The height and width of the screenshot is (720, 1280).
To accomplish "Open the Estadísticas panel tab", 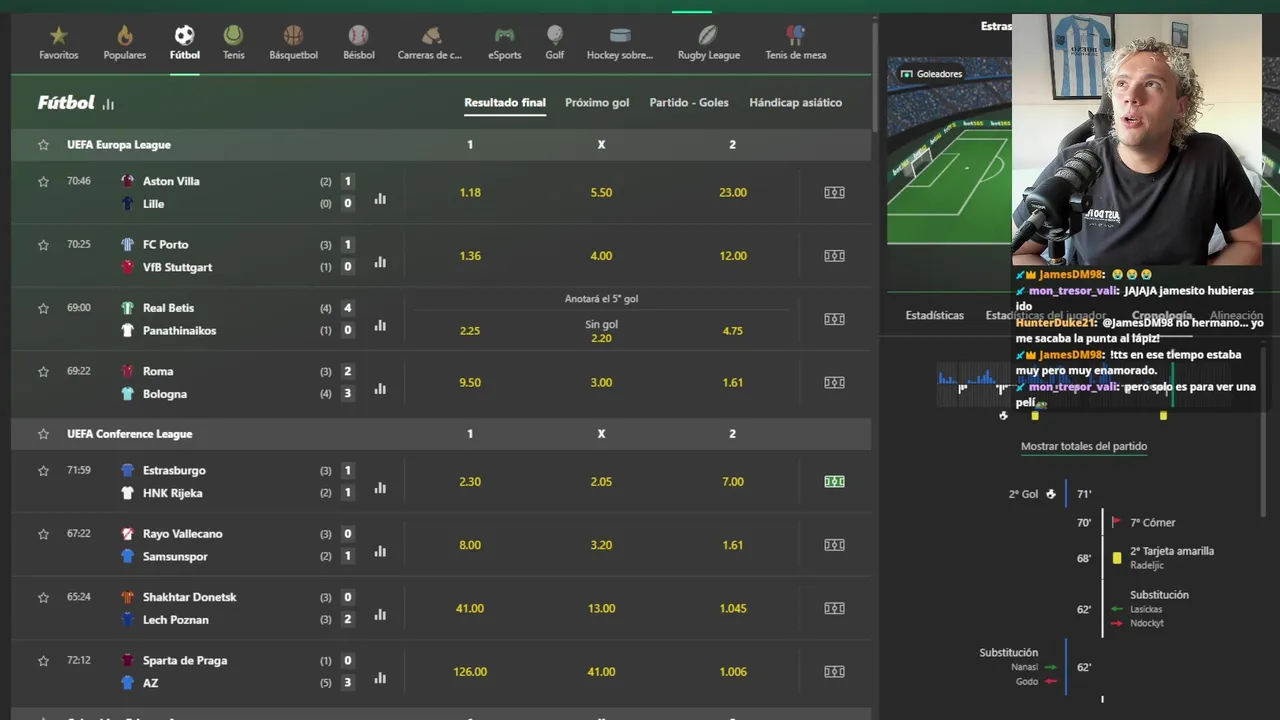I will (x=935, y=316).
